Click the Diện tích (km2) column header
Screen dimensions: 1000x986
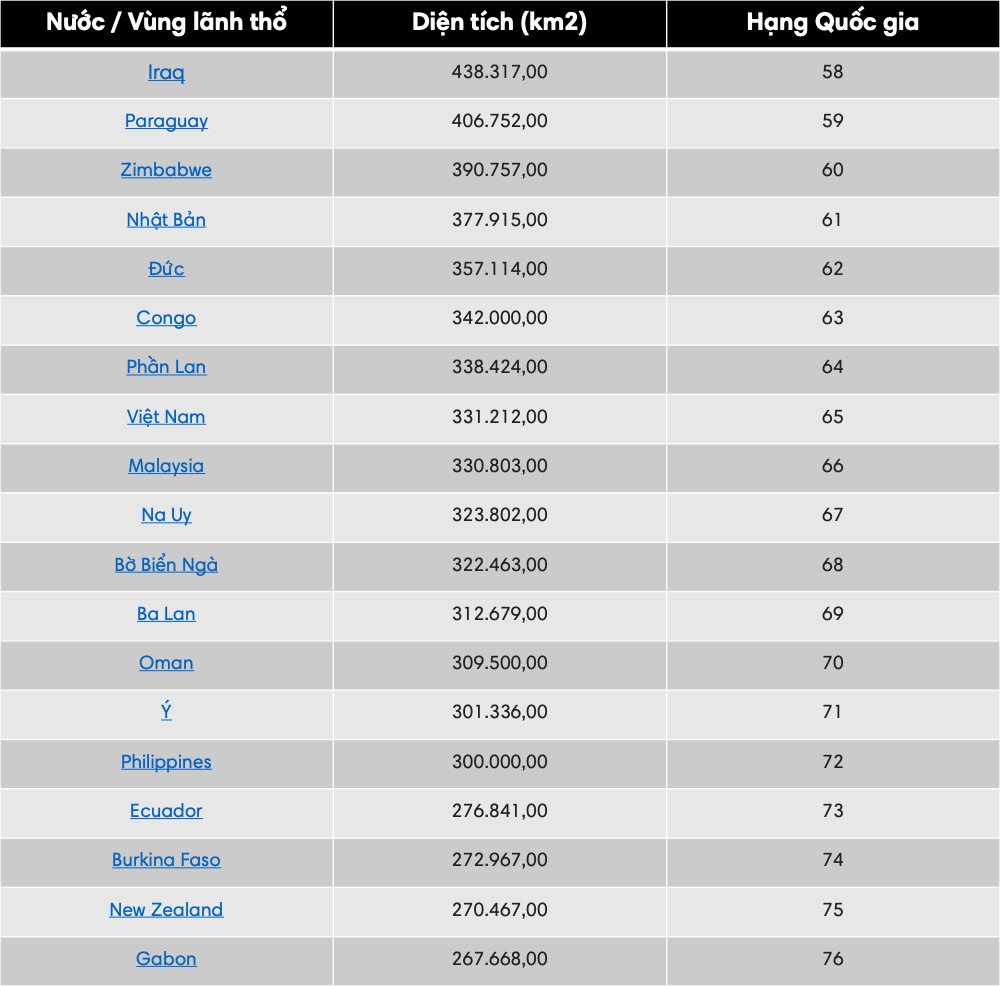[500, 24]
